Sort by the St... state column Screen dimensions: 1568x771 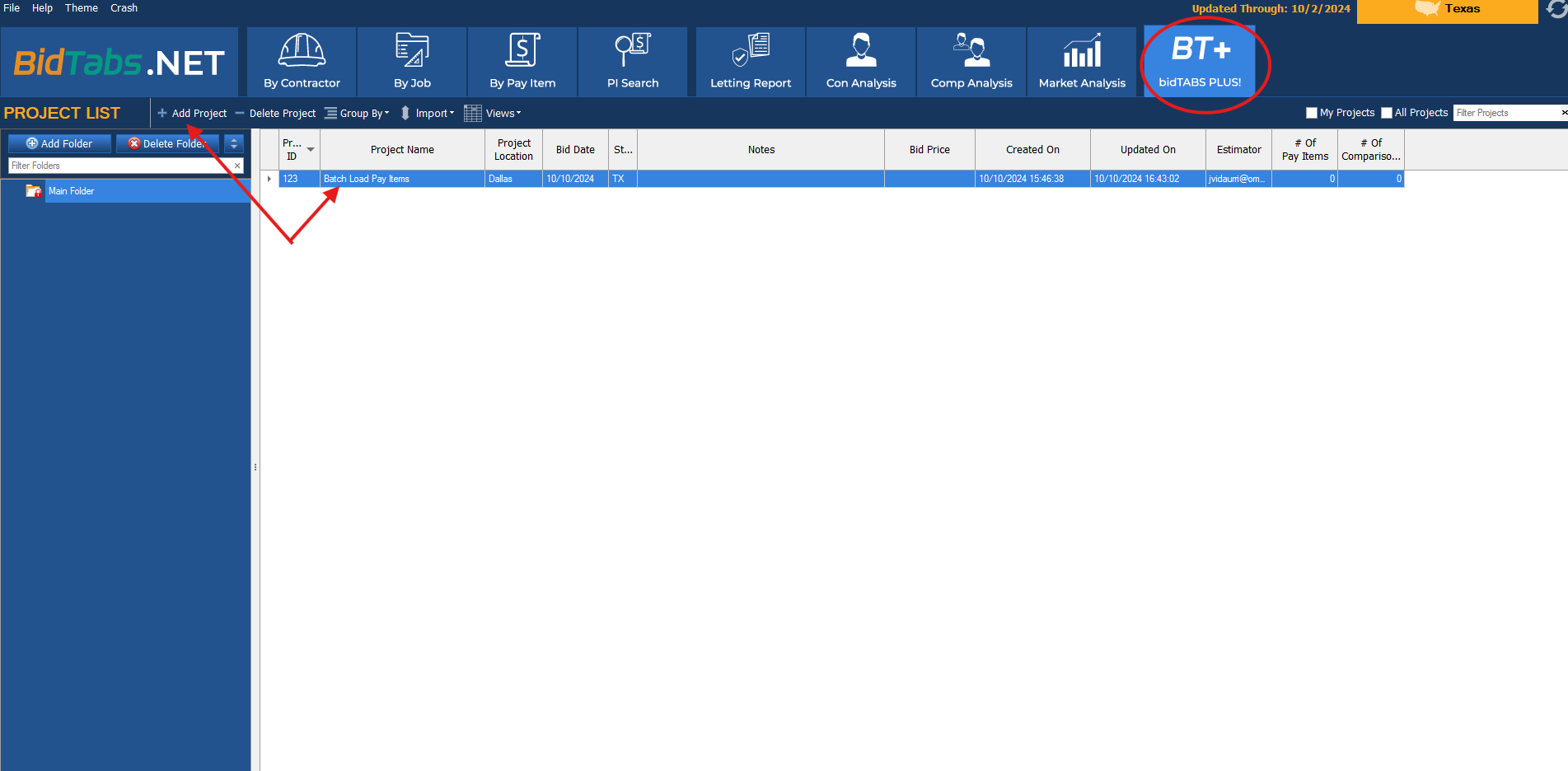click(623, 150)
